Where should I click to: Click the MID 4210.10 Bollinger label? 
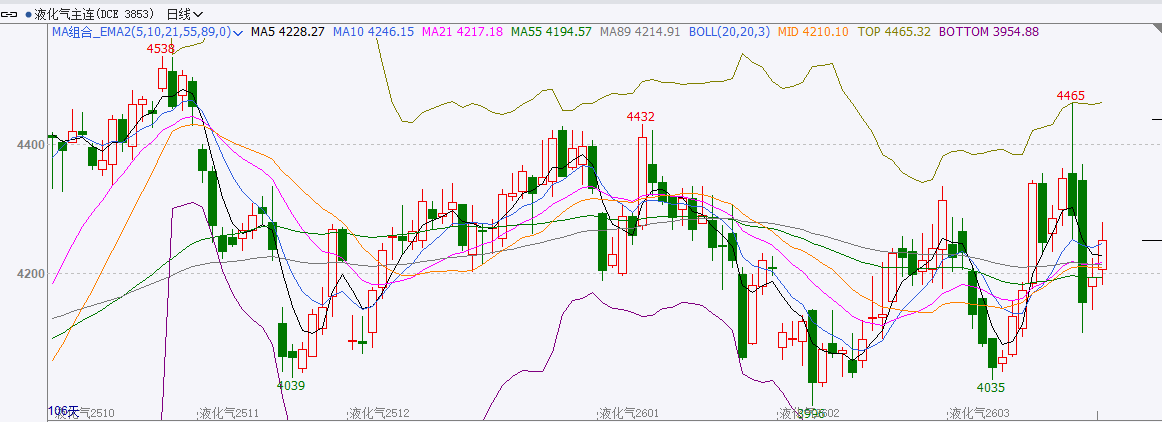[x=812, y=32]
